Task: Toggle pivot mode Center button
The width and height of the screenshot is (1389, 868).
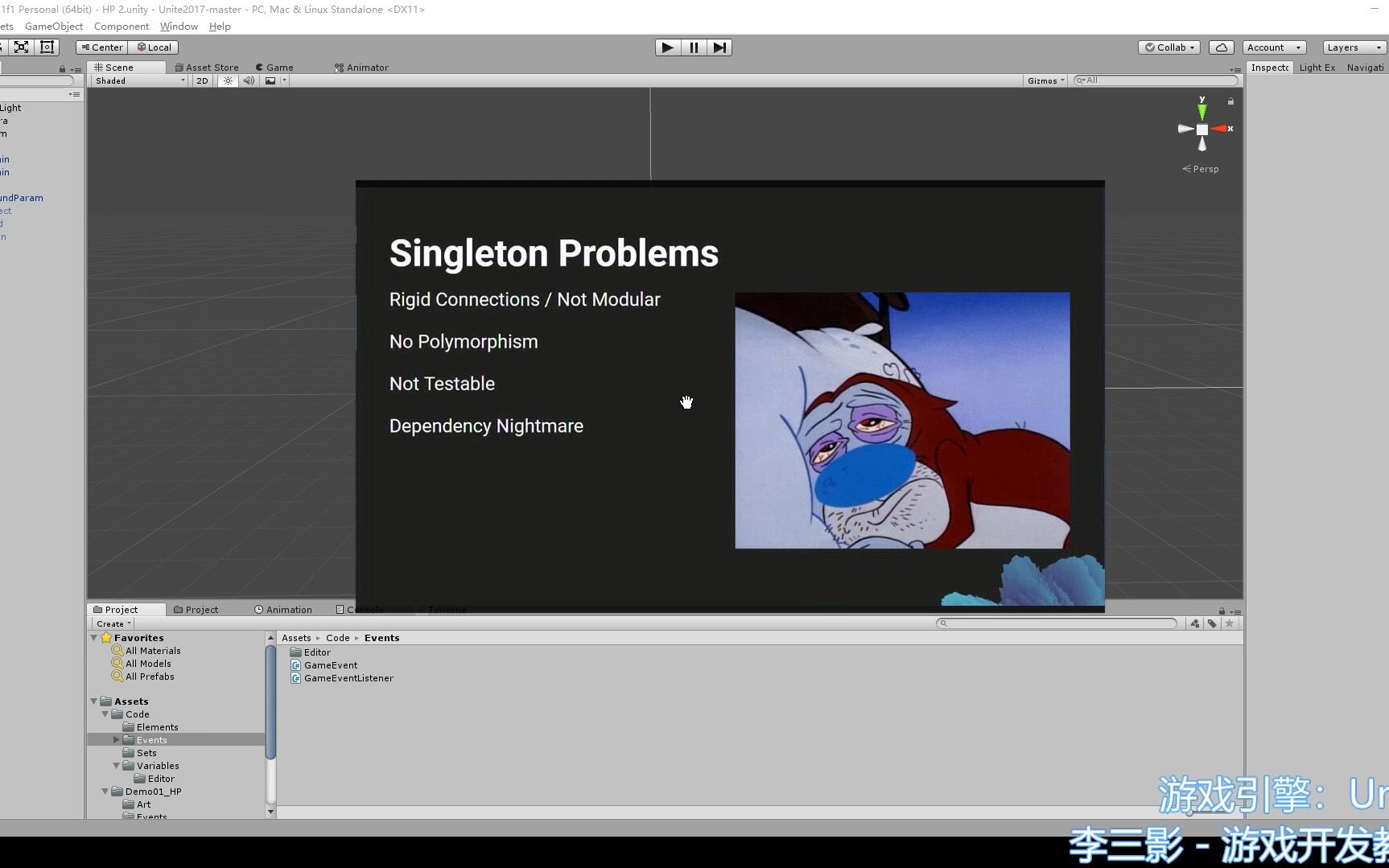Action: (102, 47)
